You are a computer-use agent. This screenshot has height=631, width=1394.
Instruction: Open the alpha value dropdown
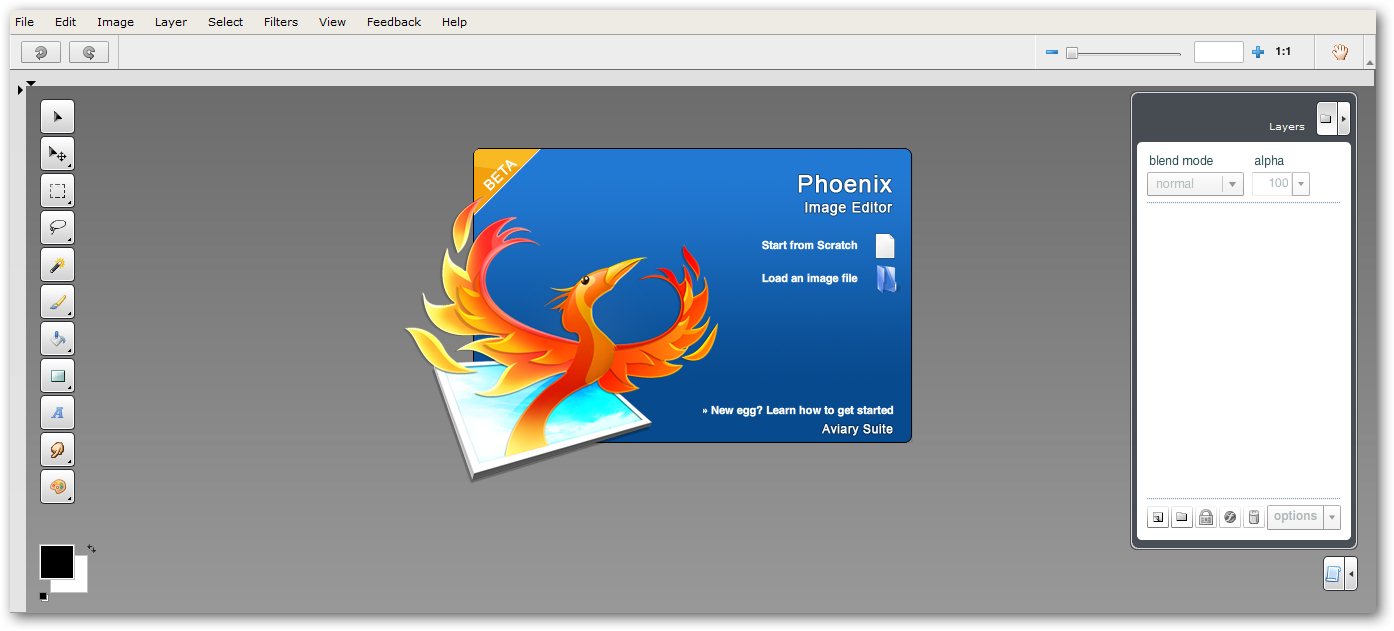(x=1301, y=184)
